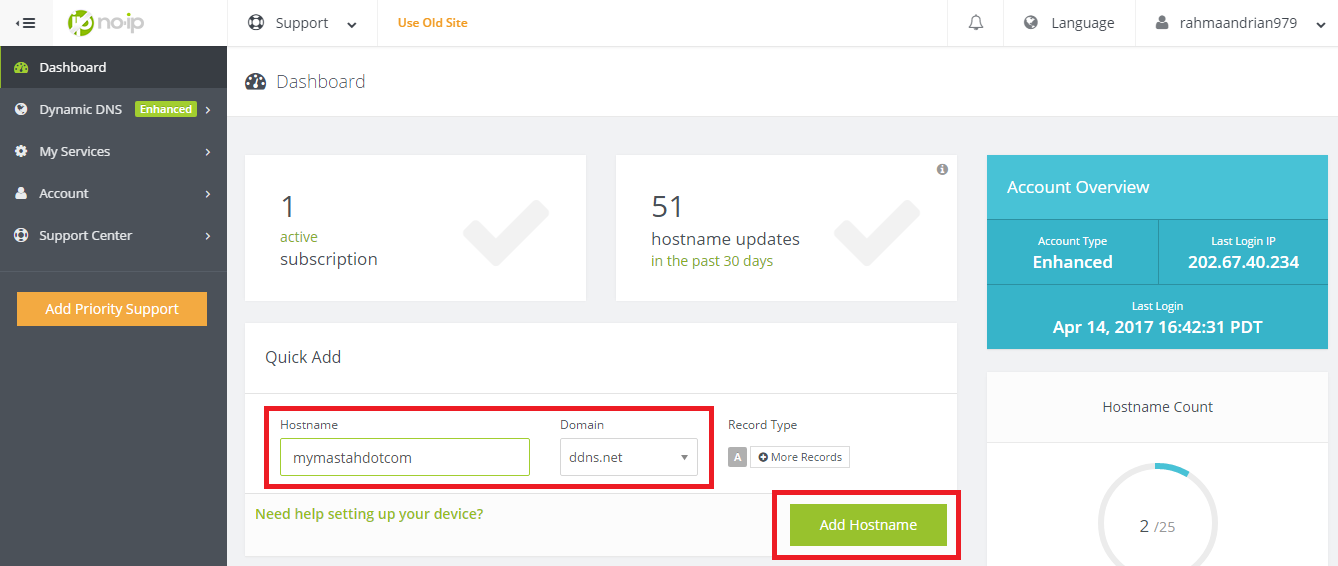The width and height of the screenshot is (1338, 566).
Task: Click the More Records button
Action: [800, 457]
